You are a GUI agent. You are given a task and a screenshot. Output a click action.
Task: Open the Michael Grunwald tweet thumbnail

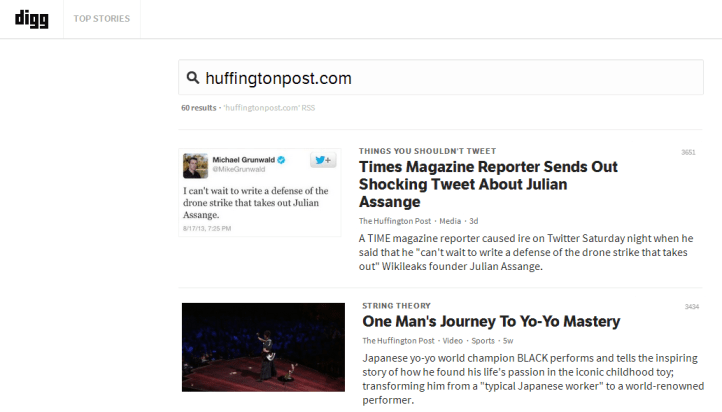click(260, 192)
